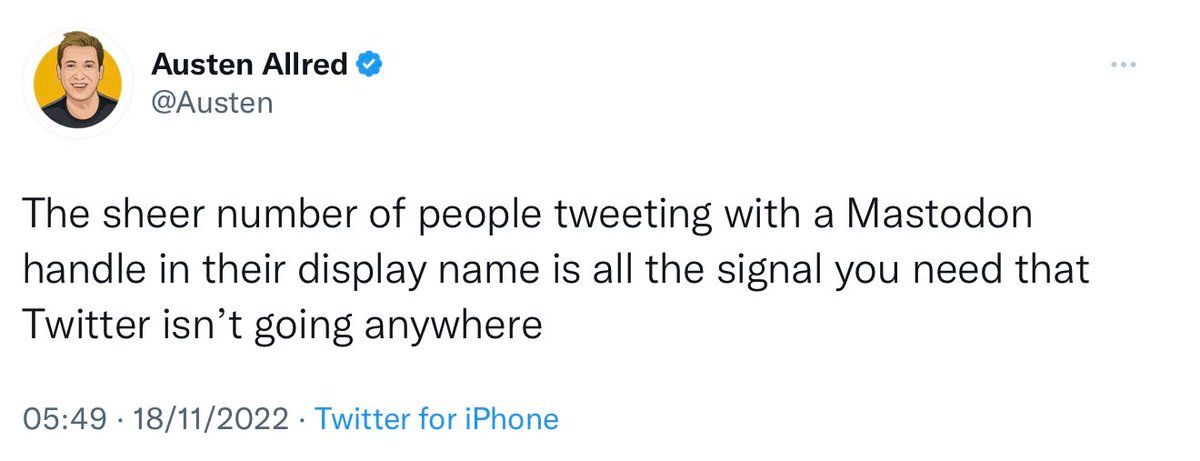Click the Austen Allred display name
The height and width of the screenshot is (461, 1200).
click(250, 66)
